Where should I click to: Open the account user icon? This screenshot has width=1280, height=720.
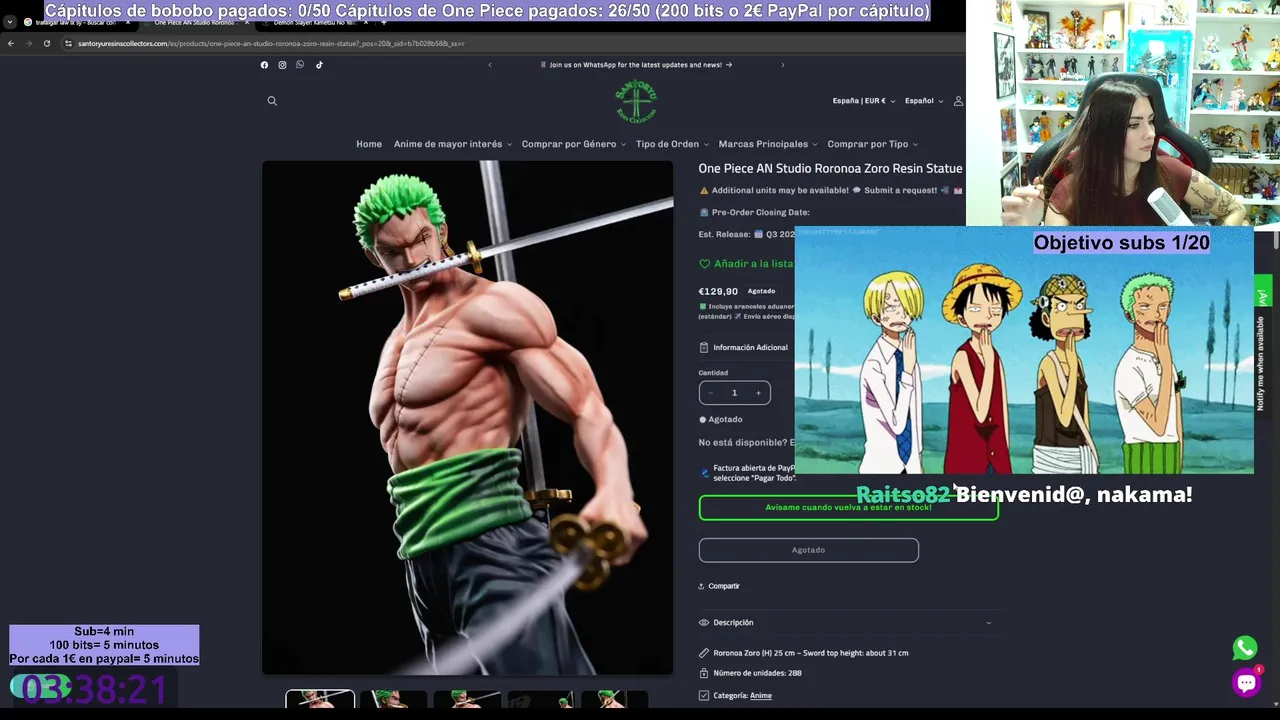tap(958, 101)
